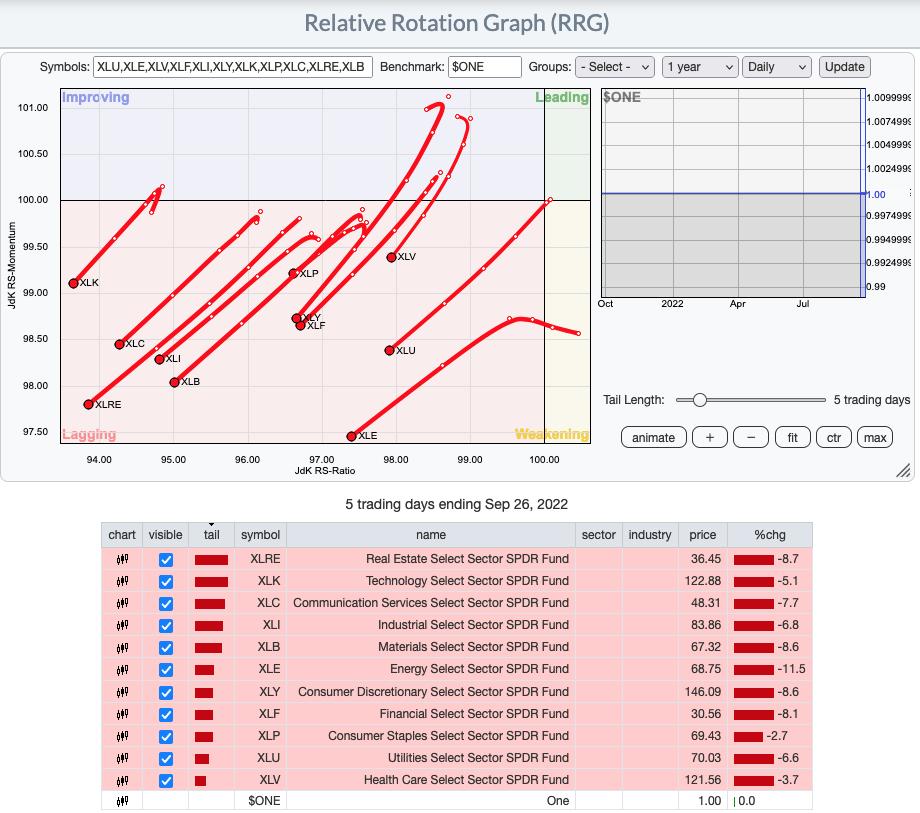The image size is (920, 813).
Task: Sort table by industry column
Action: click(650, 534)
